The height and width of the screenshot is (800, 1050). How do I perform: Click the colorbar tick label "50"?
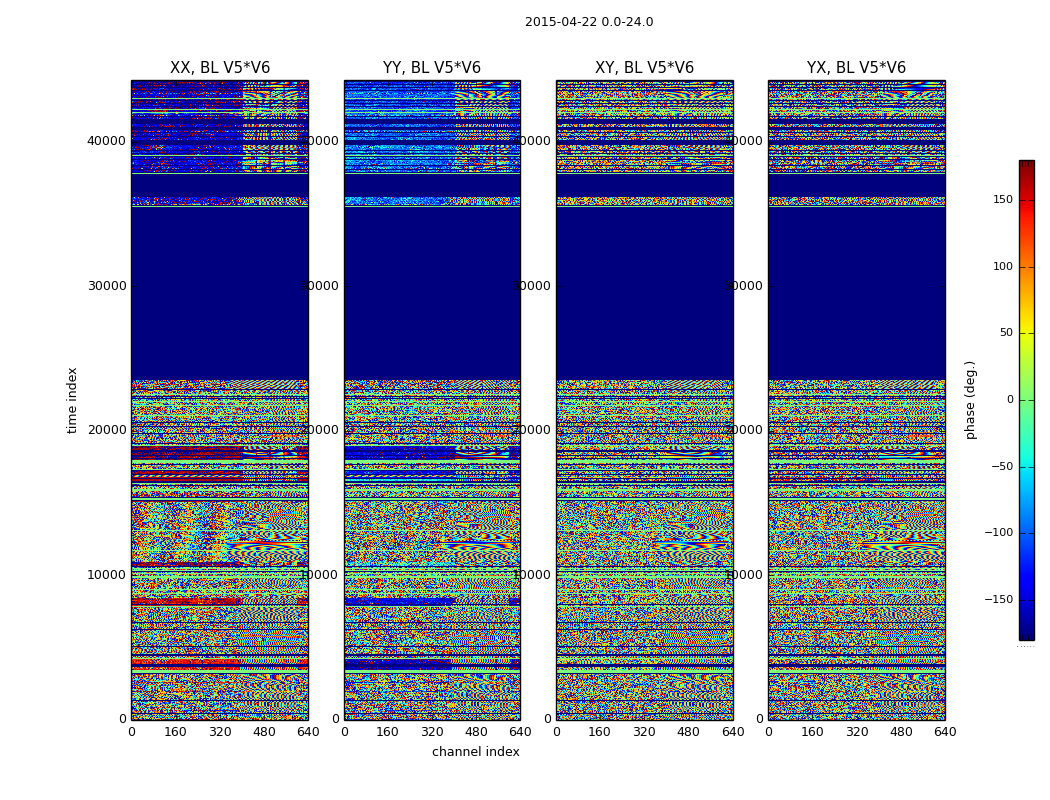[1006, 333]
